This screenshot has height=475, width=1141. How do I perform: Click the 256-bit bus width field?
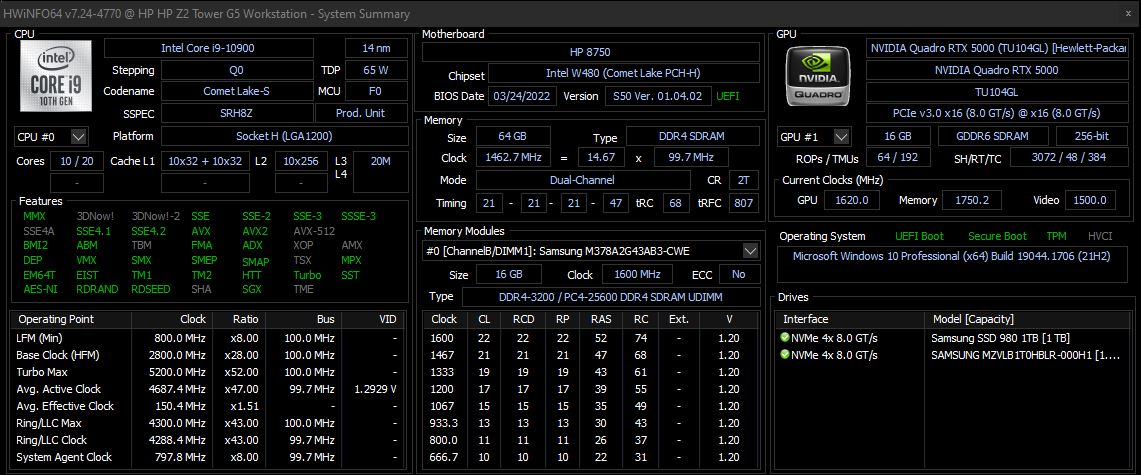(x=1092, y=136)
